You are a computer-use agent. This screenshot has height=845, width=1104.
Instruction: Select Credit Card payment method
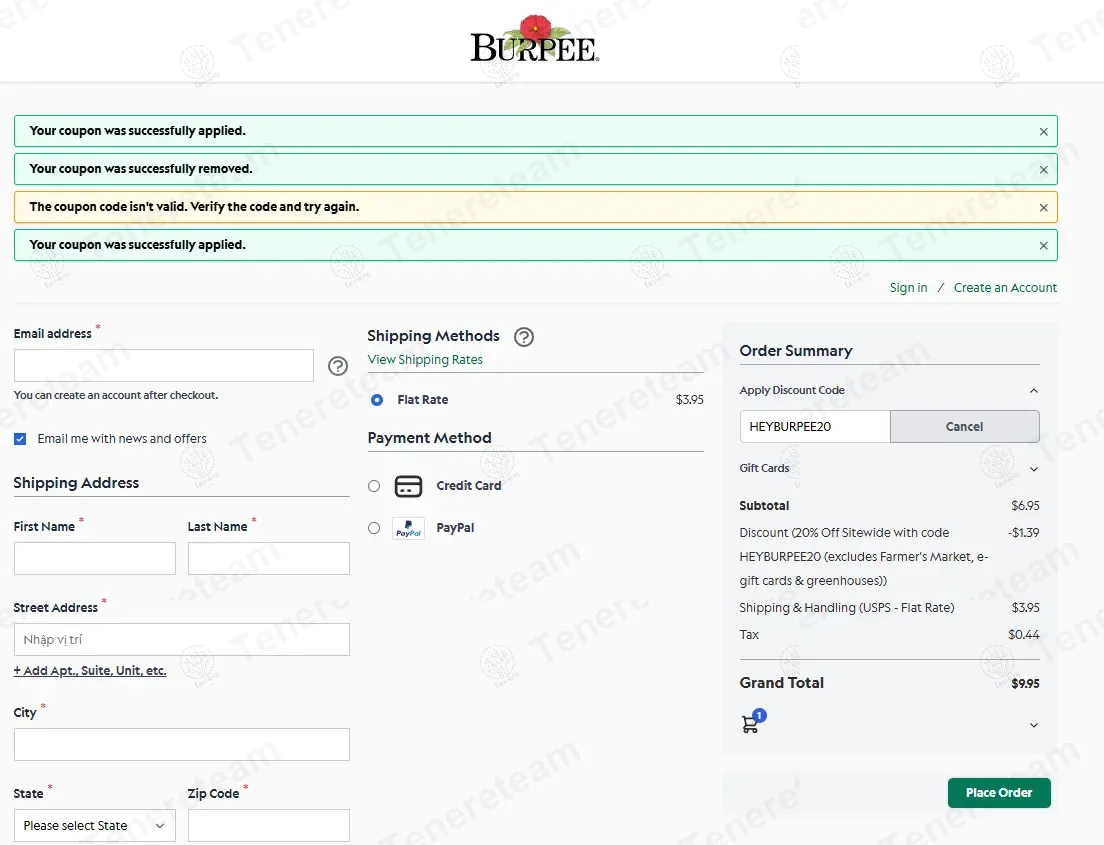374,486
